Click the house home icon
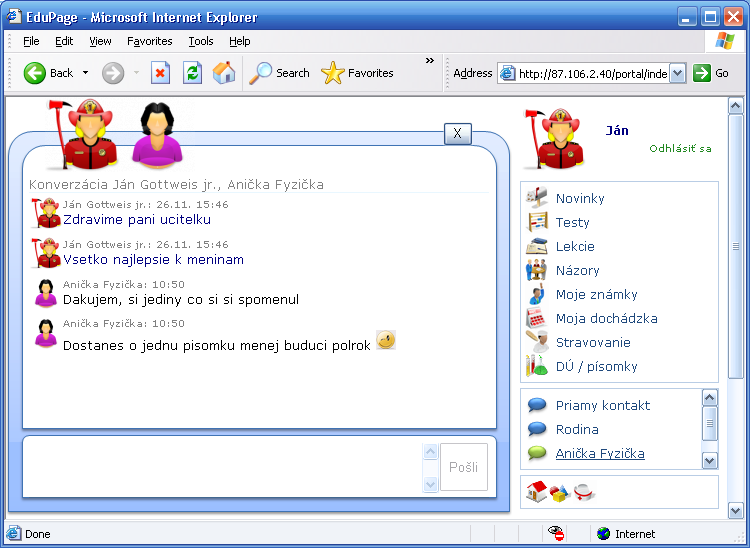 (537, 491)
